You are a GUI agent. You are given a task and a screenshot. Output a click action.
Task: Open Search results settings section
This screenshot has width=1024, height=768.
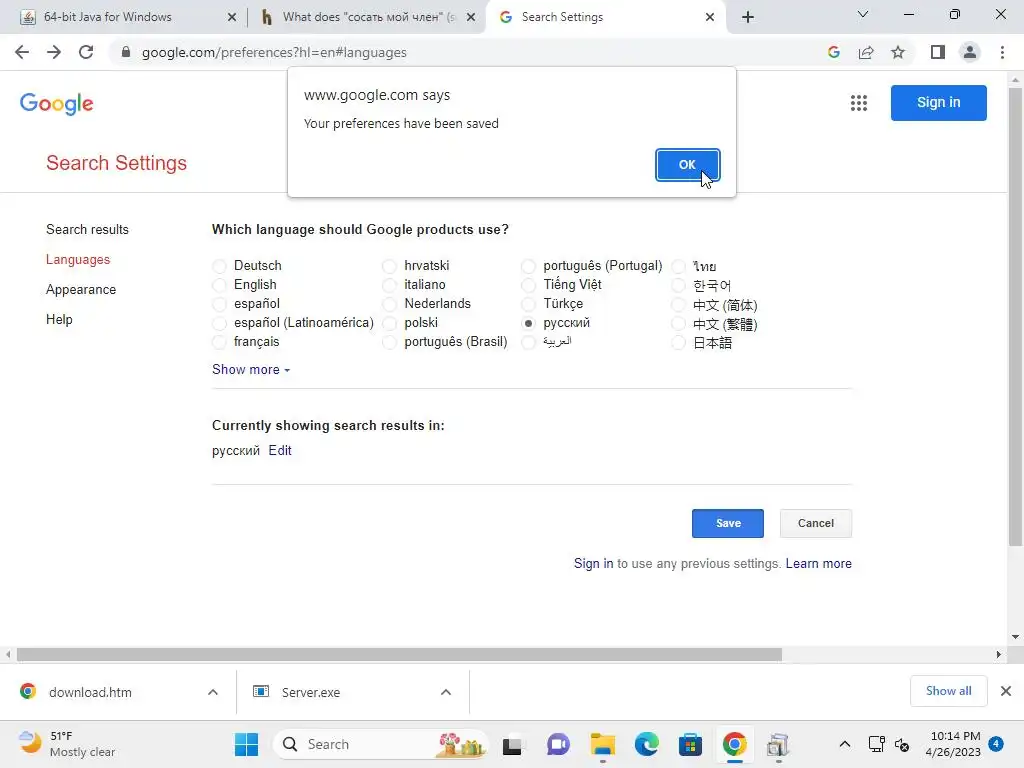pyautogui.click(x=88, y=229)
